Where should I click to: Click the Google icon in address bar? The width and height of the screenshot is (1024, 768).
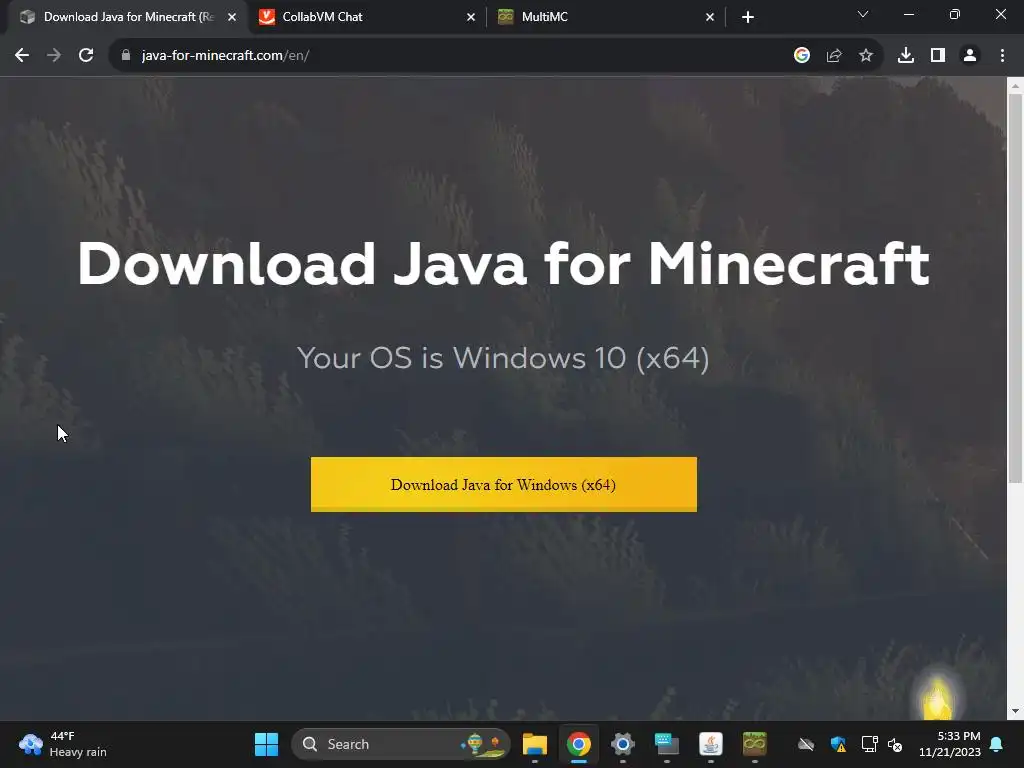tap(802, 56)
